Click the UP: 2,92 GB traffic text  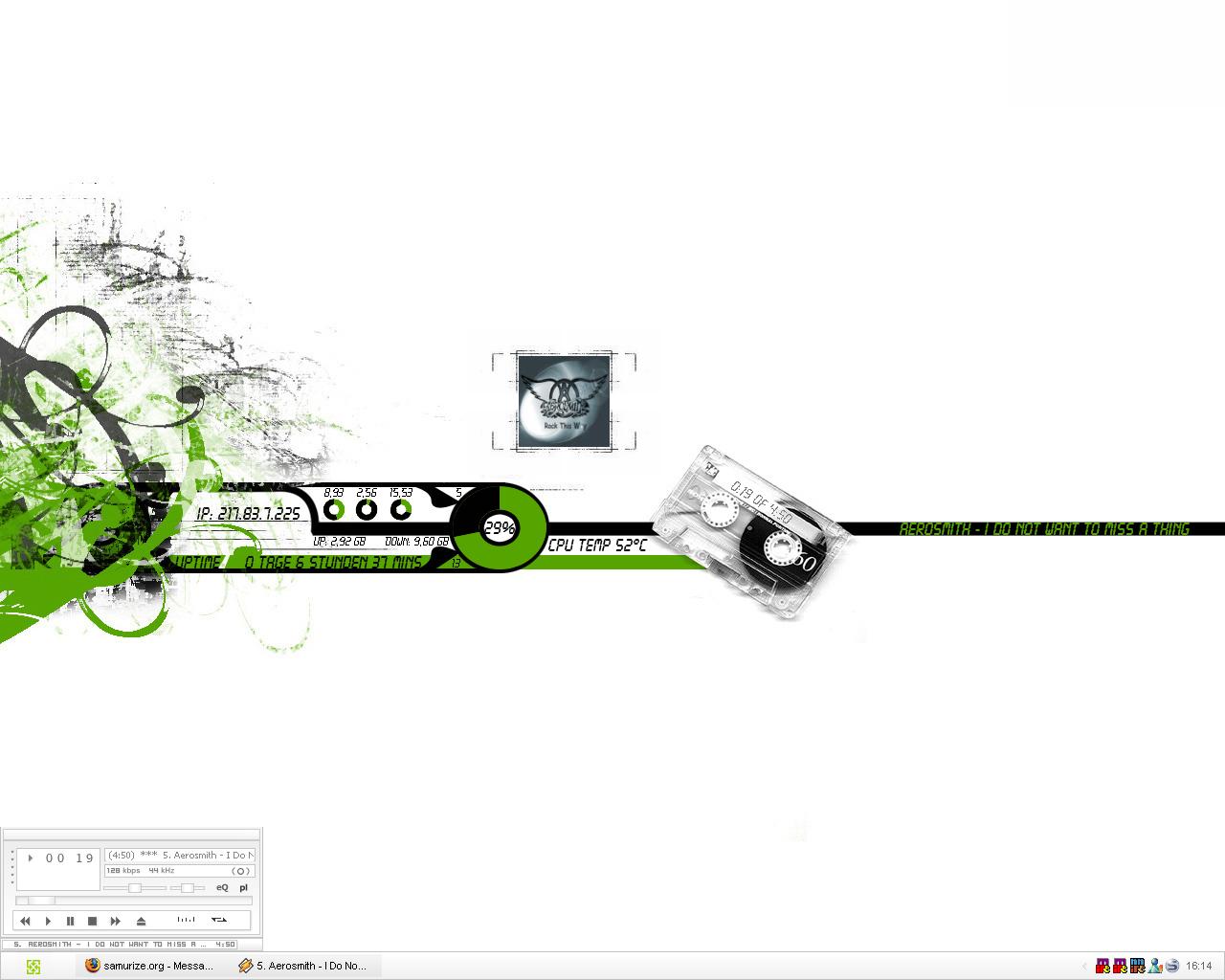[x=340, y=542]
